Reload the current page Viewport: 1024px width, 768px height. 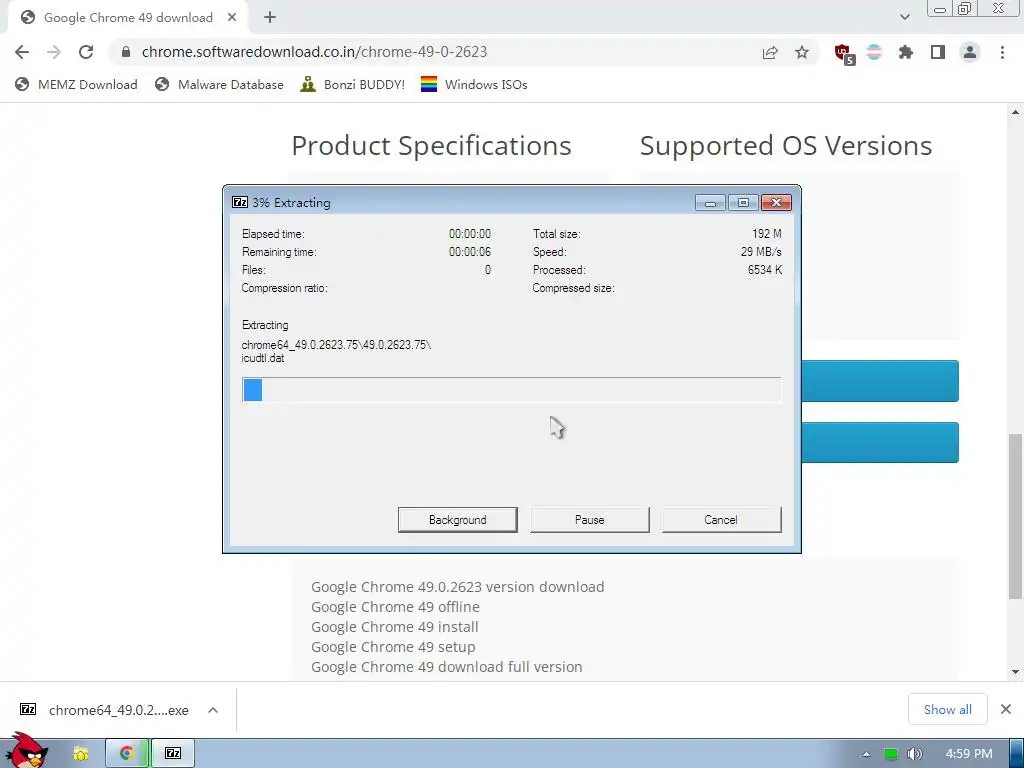[x=86, y=52]
